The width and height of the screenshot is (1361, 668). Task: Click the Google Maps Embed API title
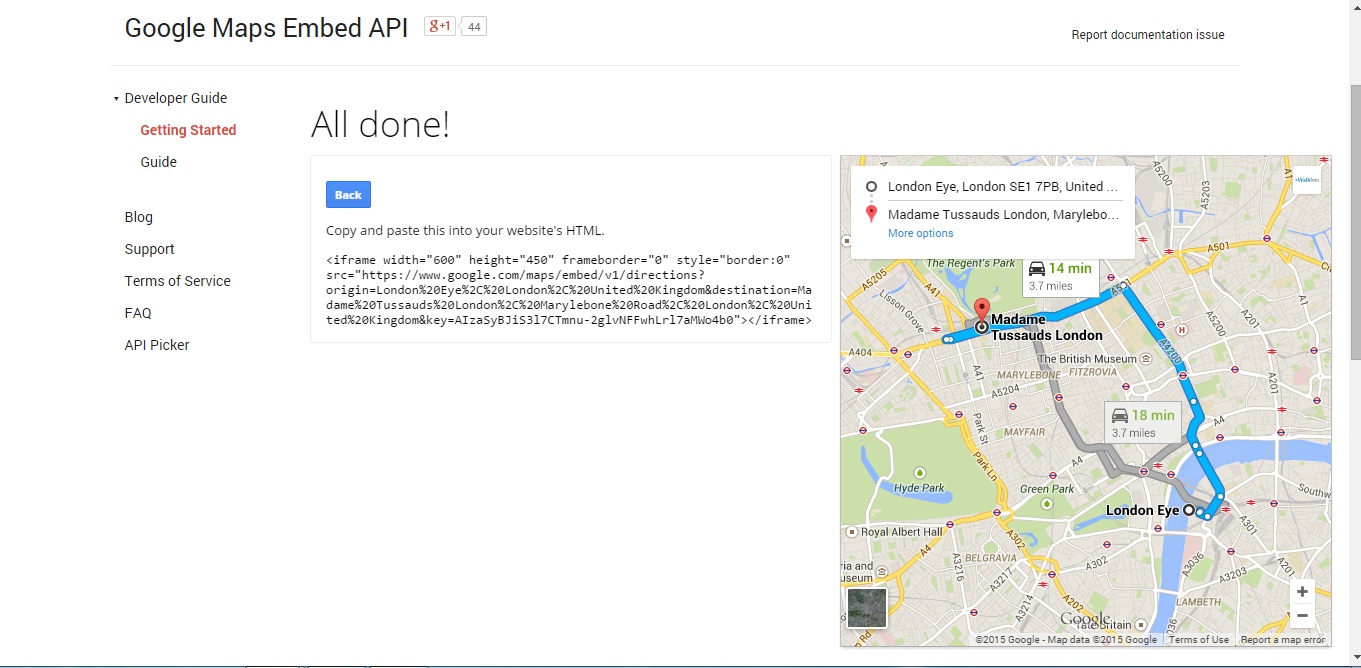click(x=266, y=28)
